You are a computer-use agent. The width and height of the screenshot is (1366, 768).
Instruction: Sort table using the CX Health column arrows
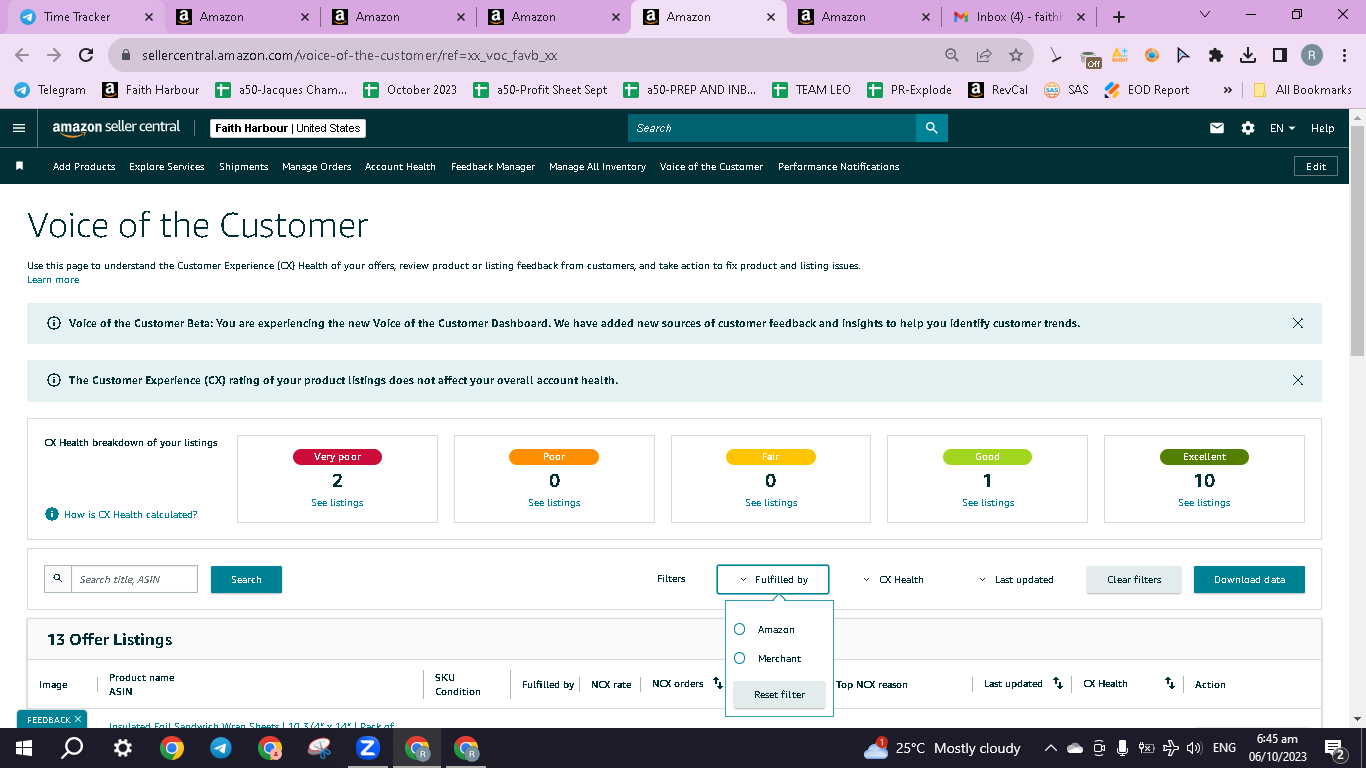click(x=1169, y=684)
